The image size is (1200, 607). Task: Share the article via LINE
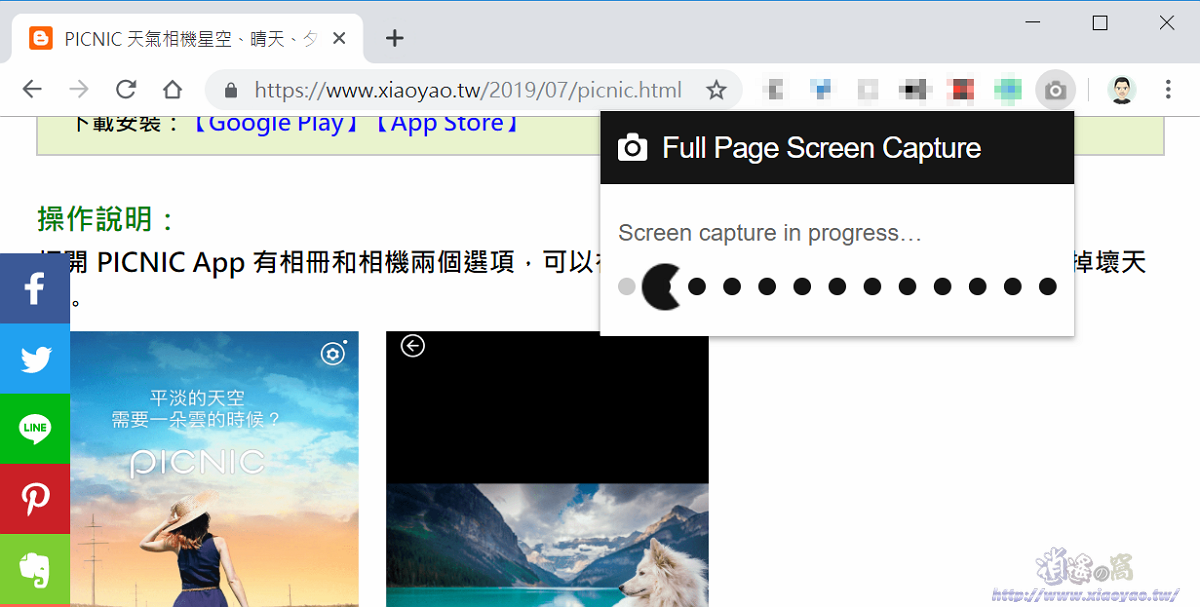click(x=35, y=429)
